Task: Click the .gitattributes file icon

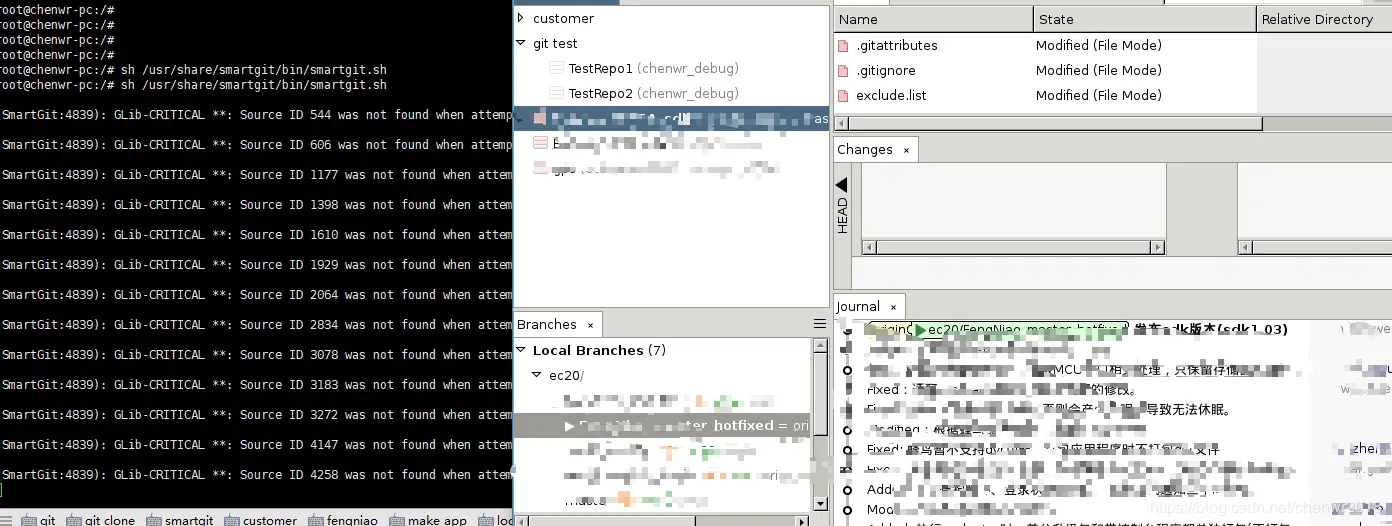Action: (x=843, y=46)
